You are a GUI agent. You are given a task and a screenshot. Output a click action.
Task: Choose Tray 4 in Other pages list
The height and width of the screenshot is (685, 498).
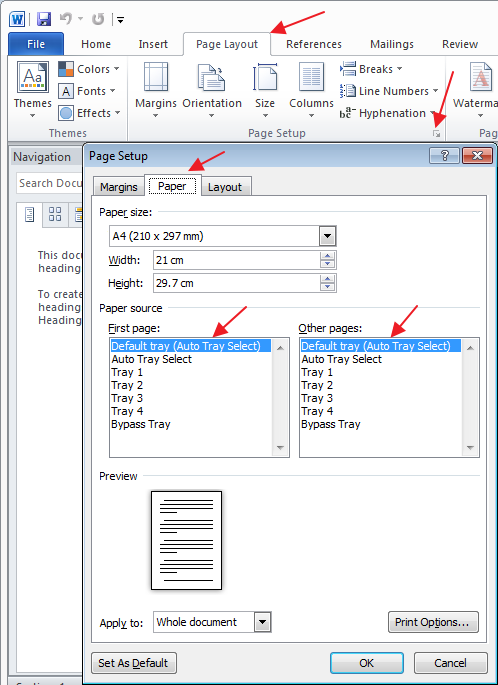380,411
